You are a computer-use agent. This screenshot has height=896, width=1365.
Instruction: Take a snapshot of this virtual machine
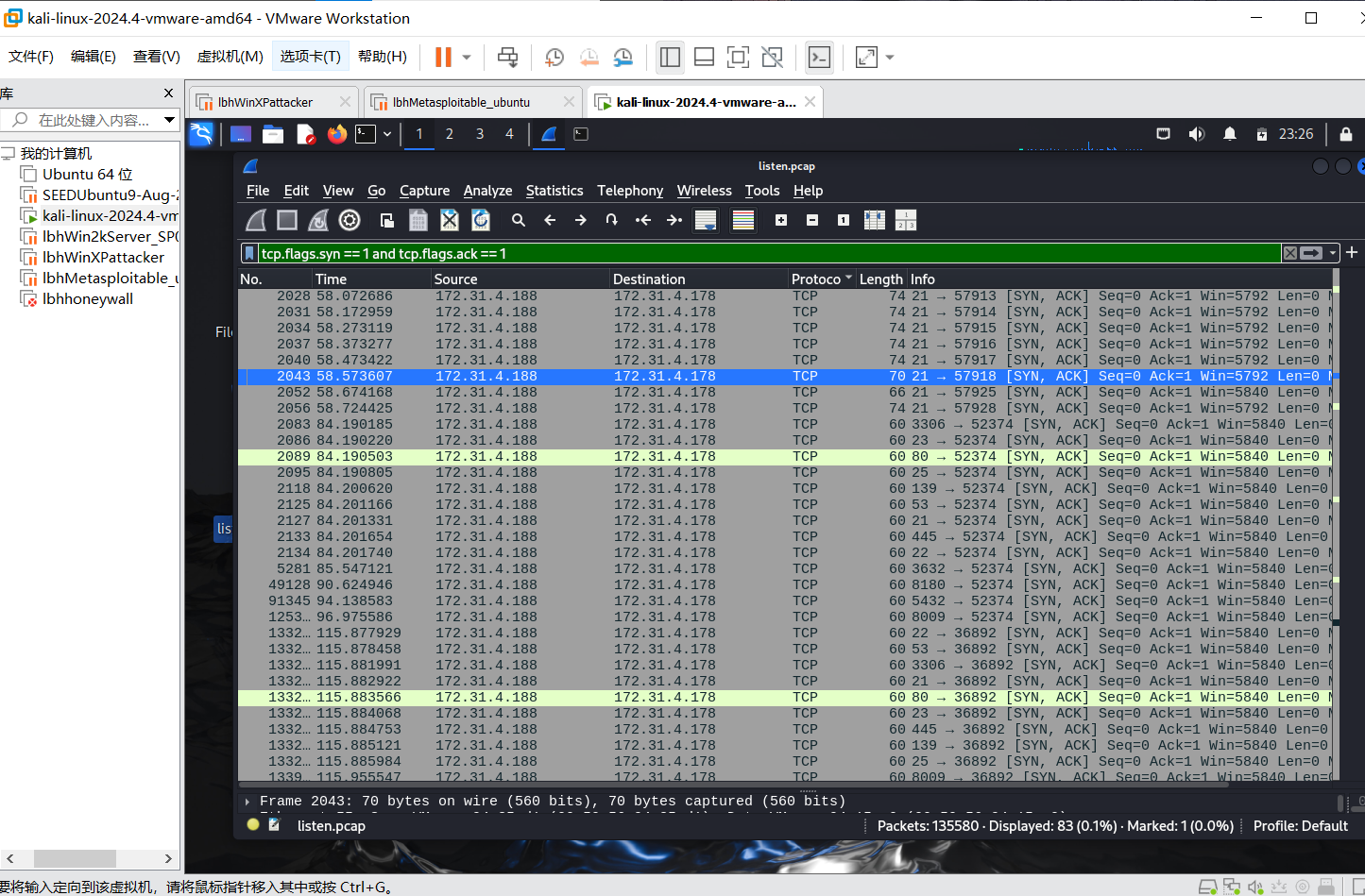555,58
